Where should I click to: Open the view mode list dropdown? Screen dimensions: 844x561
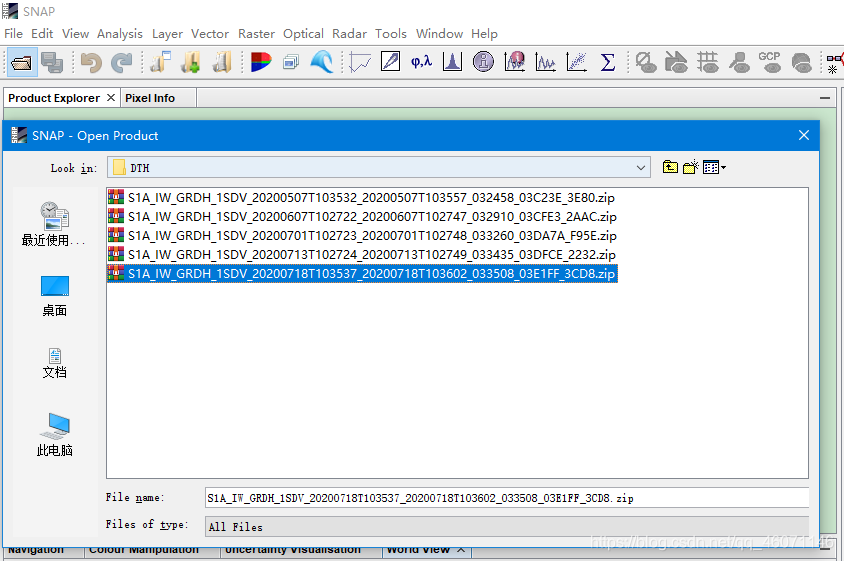tap(714, 167)
